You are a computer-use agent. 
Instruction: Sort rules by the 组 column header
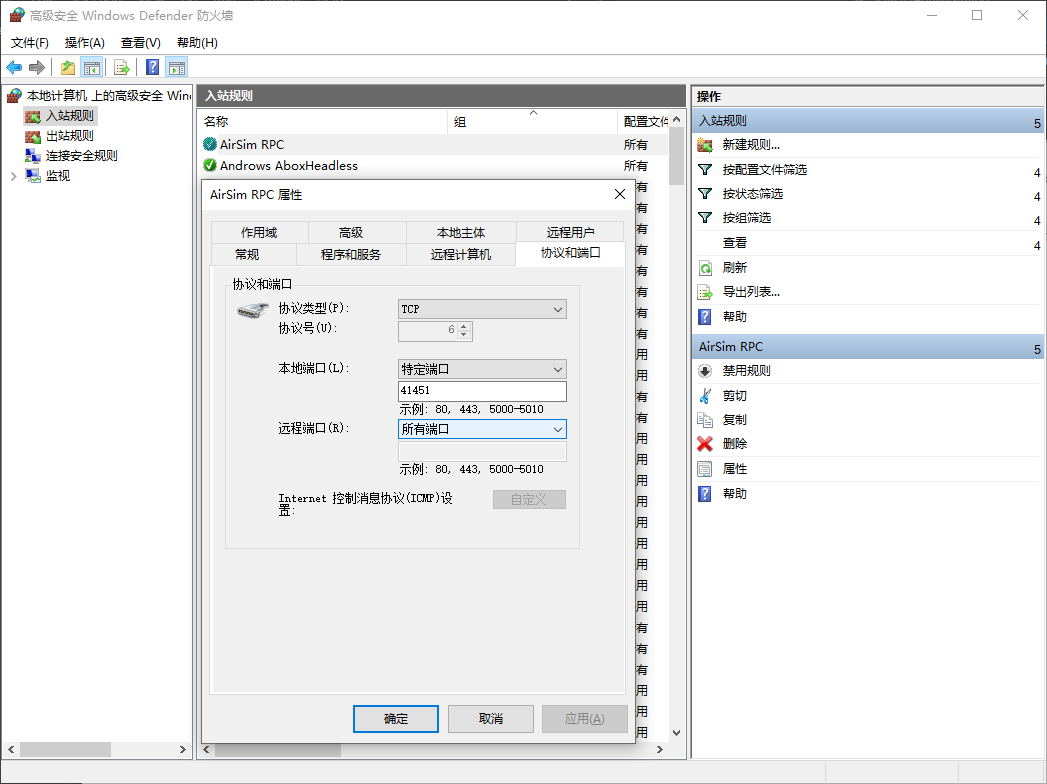pos(532,122)
